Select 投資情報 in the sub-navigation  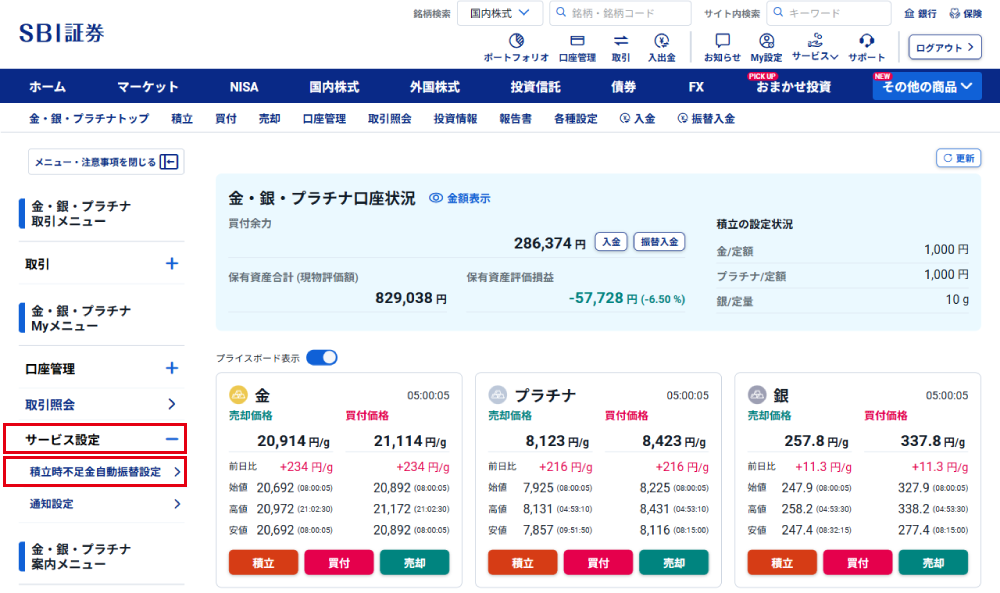pos(455,118)
